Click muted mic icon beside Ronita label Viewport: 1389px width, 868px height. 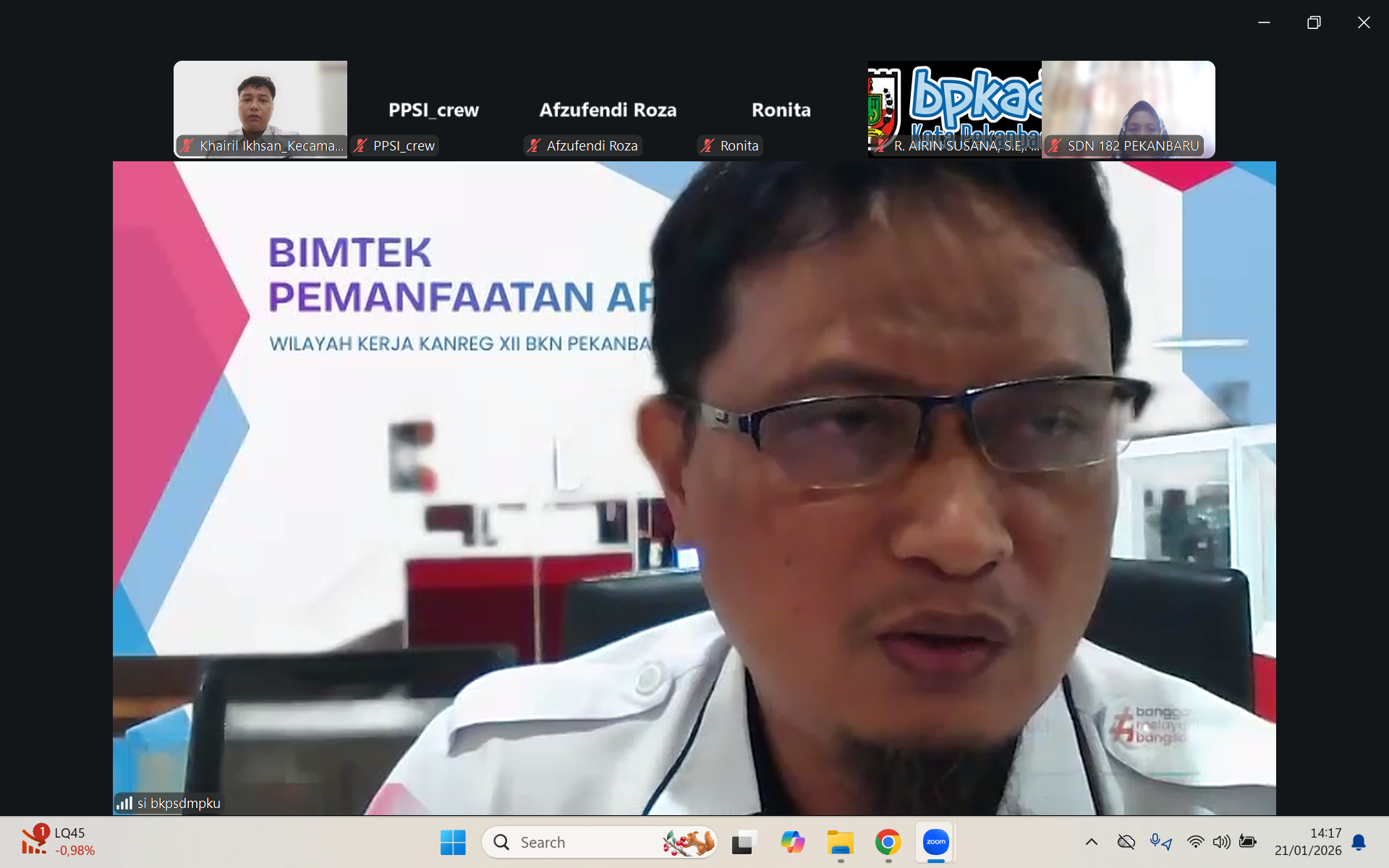[x=708, y=145]
